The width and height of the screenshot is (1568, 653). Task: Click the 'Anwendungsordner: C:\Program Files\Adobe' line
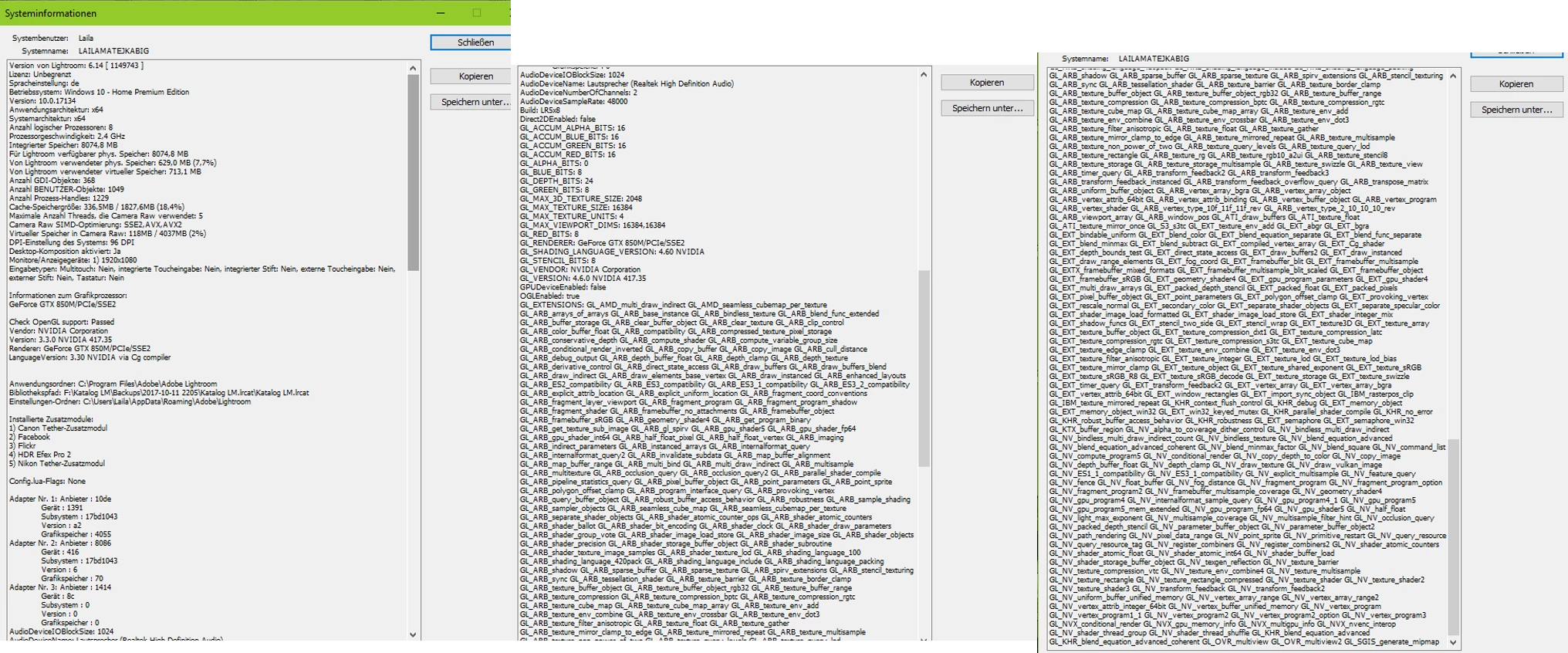113,384
